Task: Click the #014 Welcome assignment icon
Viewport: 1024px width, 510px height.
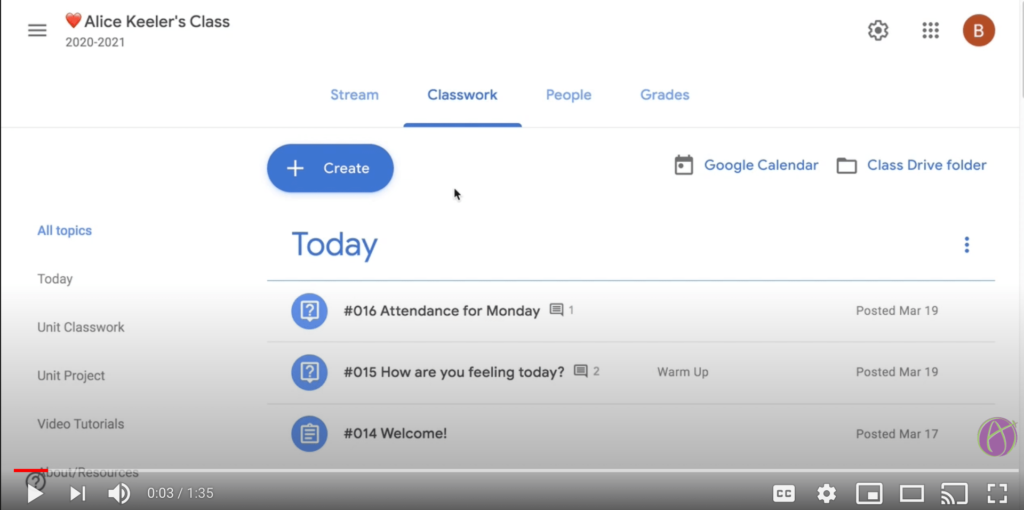Action: click(x=309, y=434)
